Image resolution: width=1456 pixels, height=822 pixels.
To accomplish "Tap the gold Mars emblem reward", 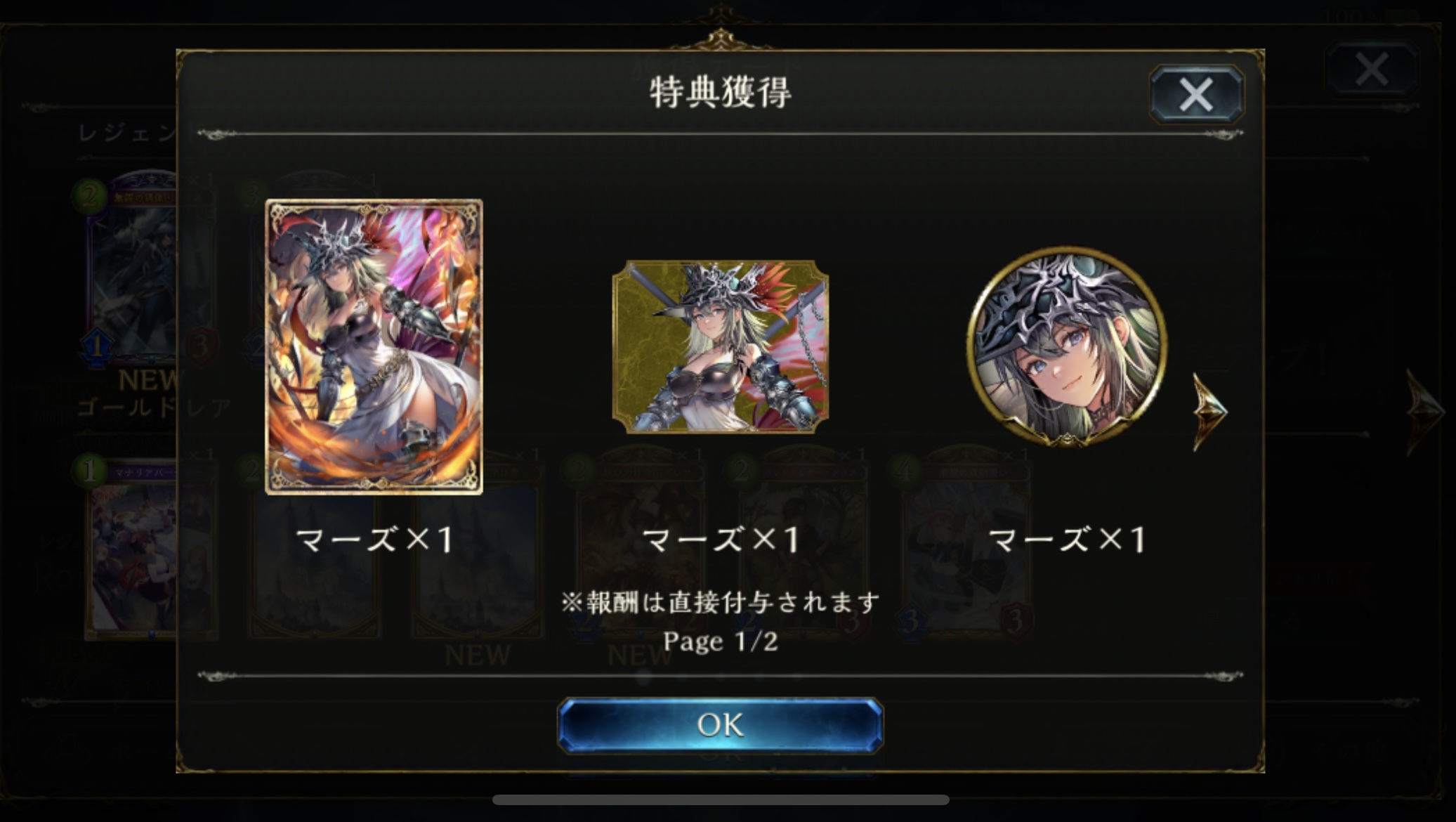I will pos(720,346).
